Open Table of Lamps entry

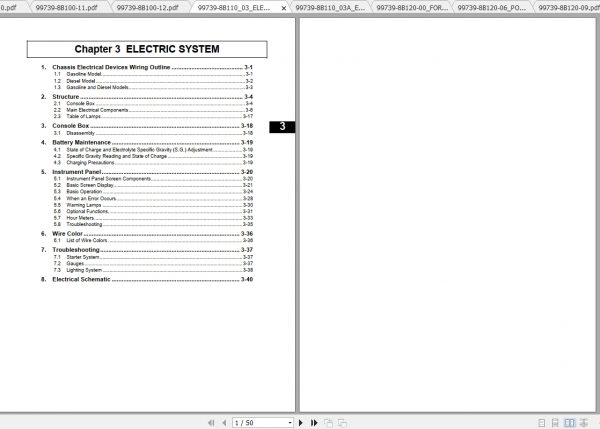[x=153, y=116]
